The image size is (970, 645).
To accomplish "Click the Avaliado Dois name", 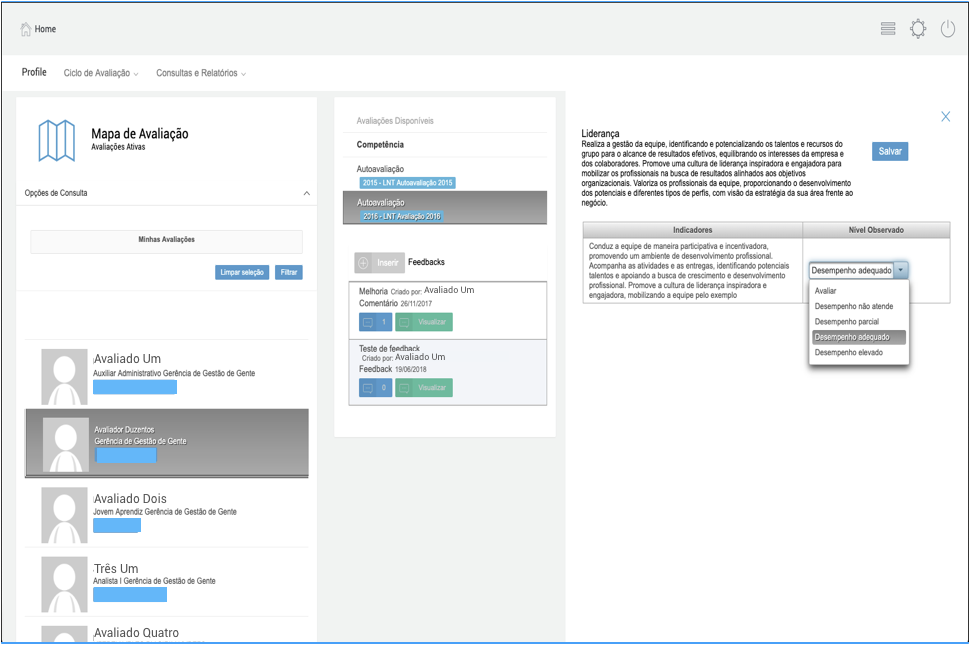I will pyautogui.click(x=130, y=498).
